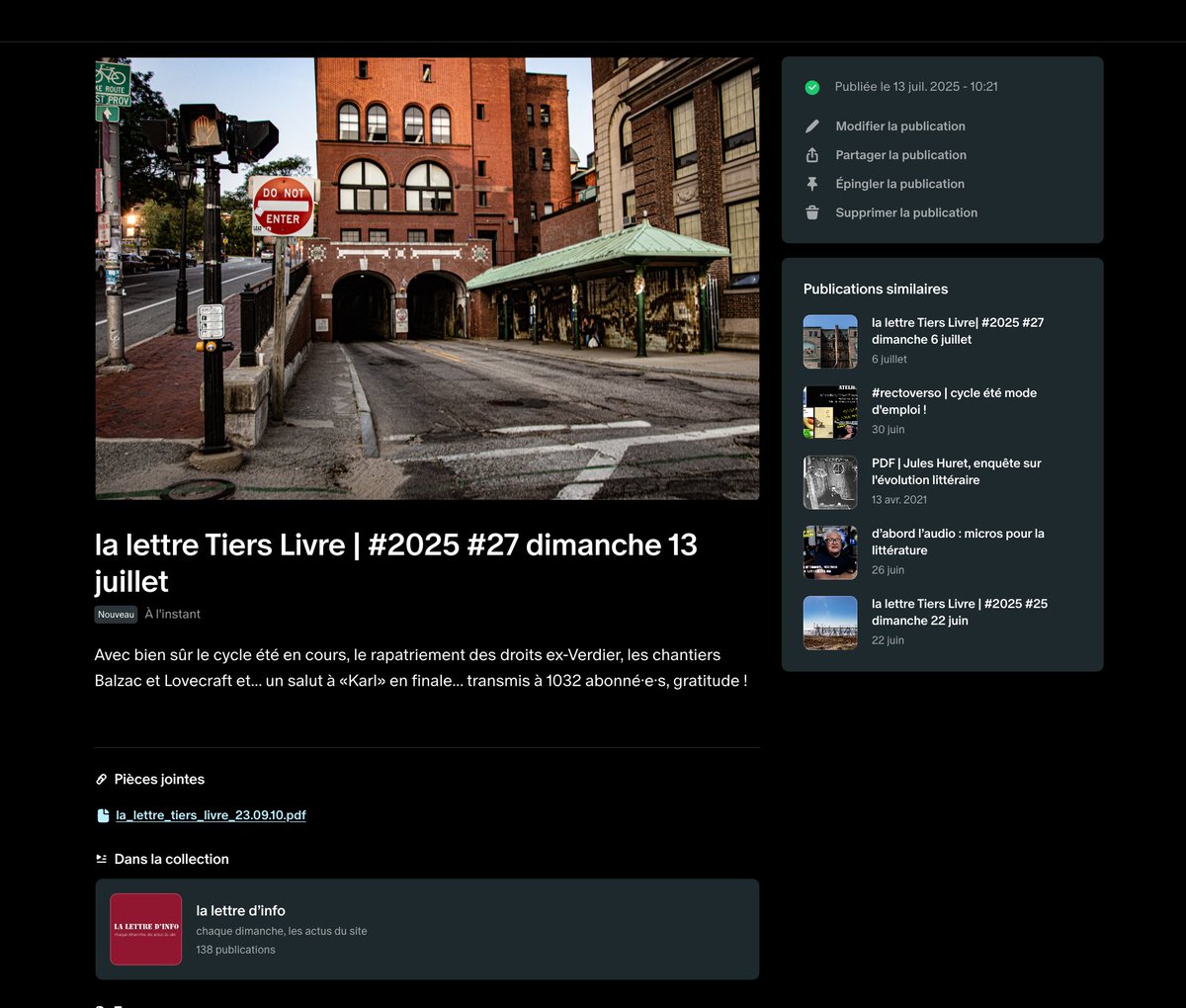Select Partager la publication

click(x=901, y=155)
